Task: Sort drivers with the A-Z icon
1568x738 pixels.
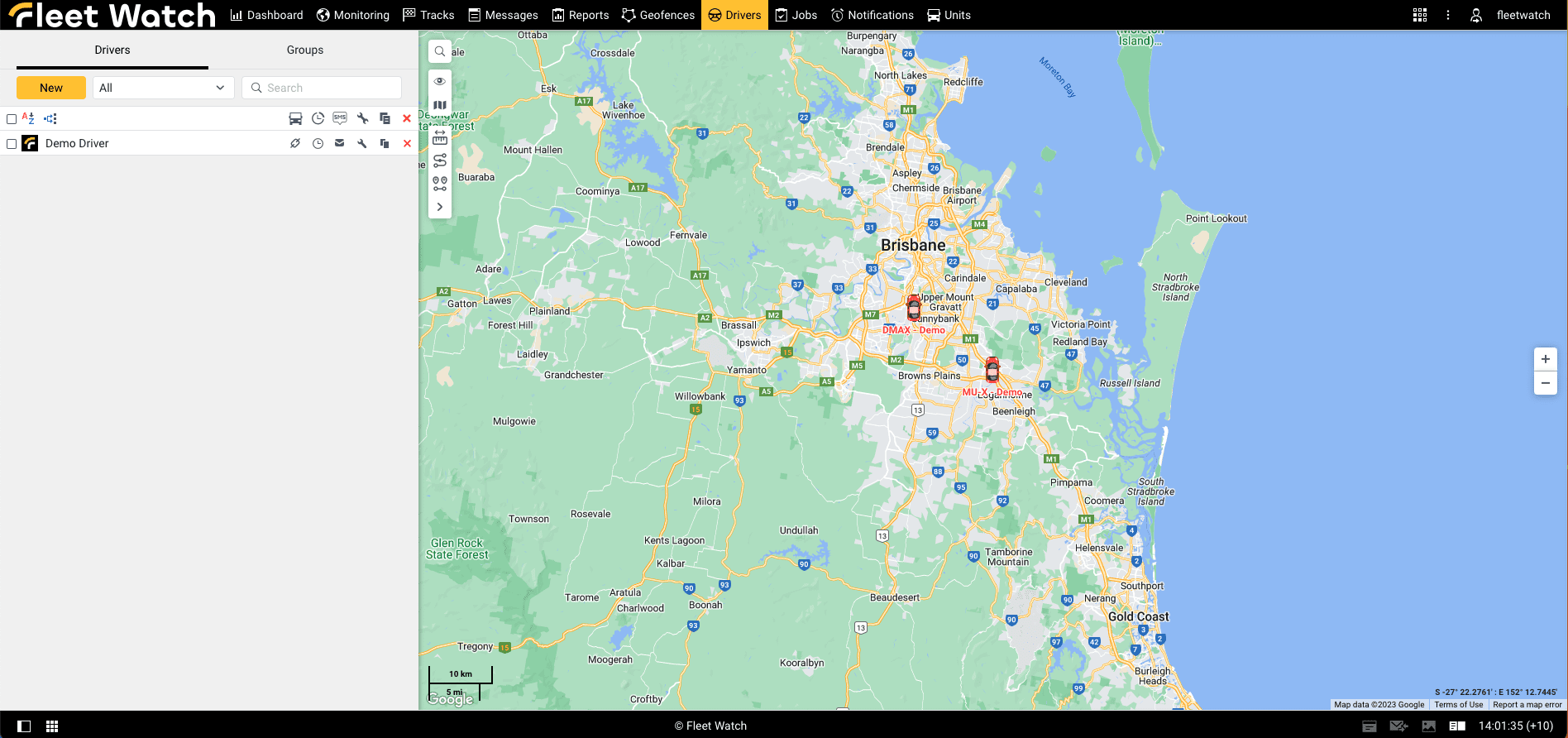Action: pos(28,118)
